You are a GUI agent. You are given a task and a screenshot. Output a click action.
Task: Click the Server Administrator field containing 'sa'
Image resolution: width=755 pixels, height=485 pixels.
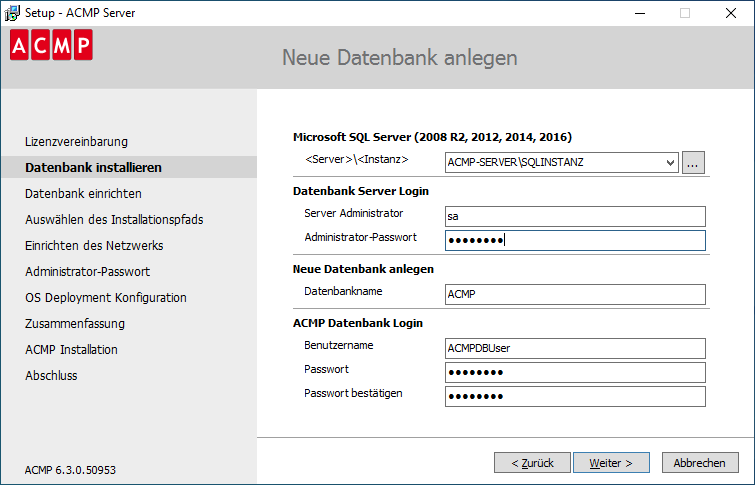pyautogui.click(x=575, y=216)
